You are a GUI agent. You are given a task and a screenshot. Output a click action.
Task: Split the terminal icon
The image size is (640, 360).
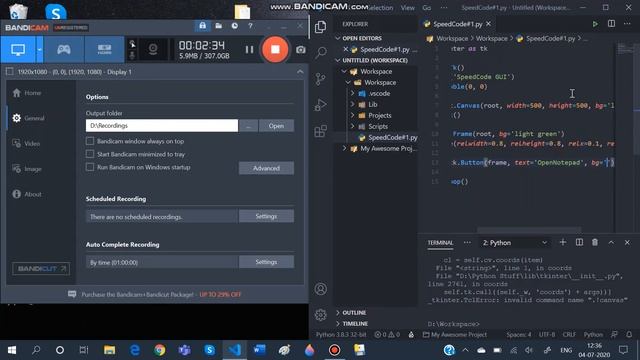click(579, 242)
